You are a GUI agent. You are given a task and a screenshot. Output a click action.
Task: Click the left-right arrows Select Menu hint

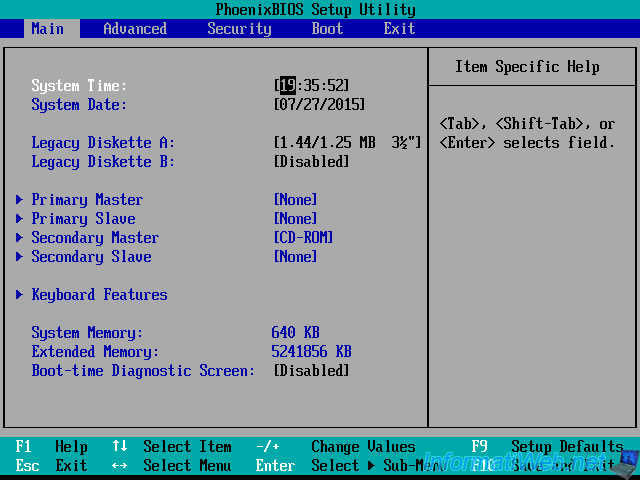(171, 465)
